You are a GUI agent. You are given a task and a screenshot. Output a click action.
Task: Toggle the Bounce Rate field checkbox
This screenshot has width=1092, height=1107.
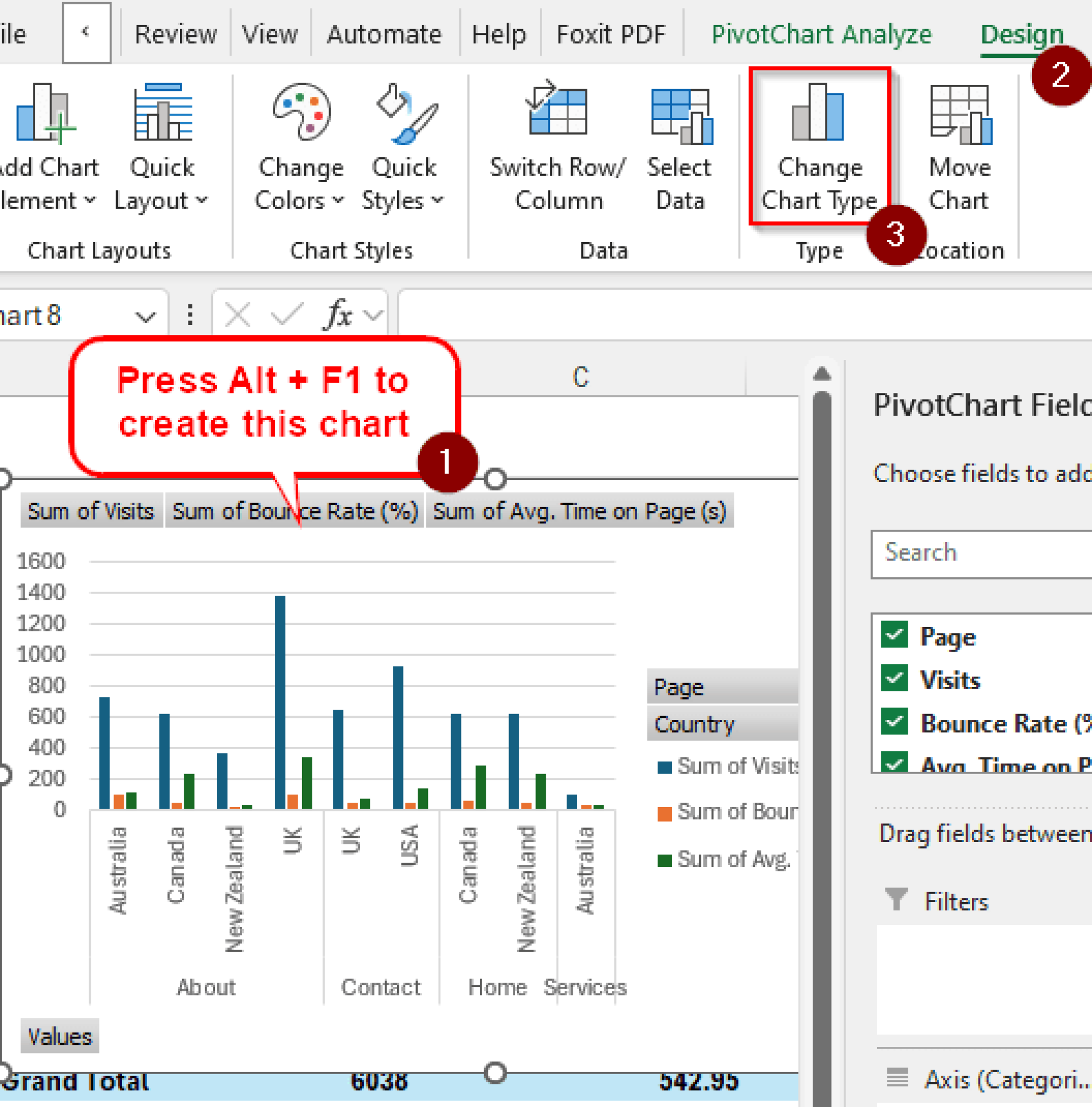point(894,723)
